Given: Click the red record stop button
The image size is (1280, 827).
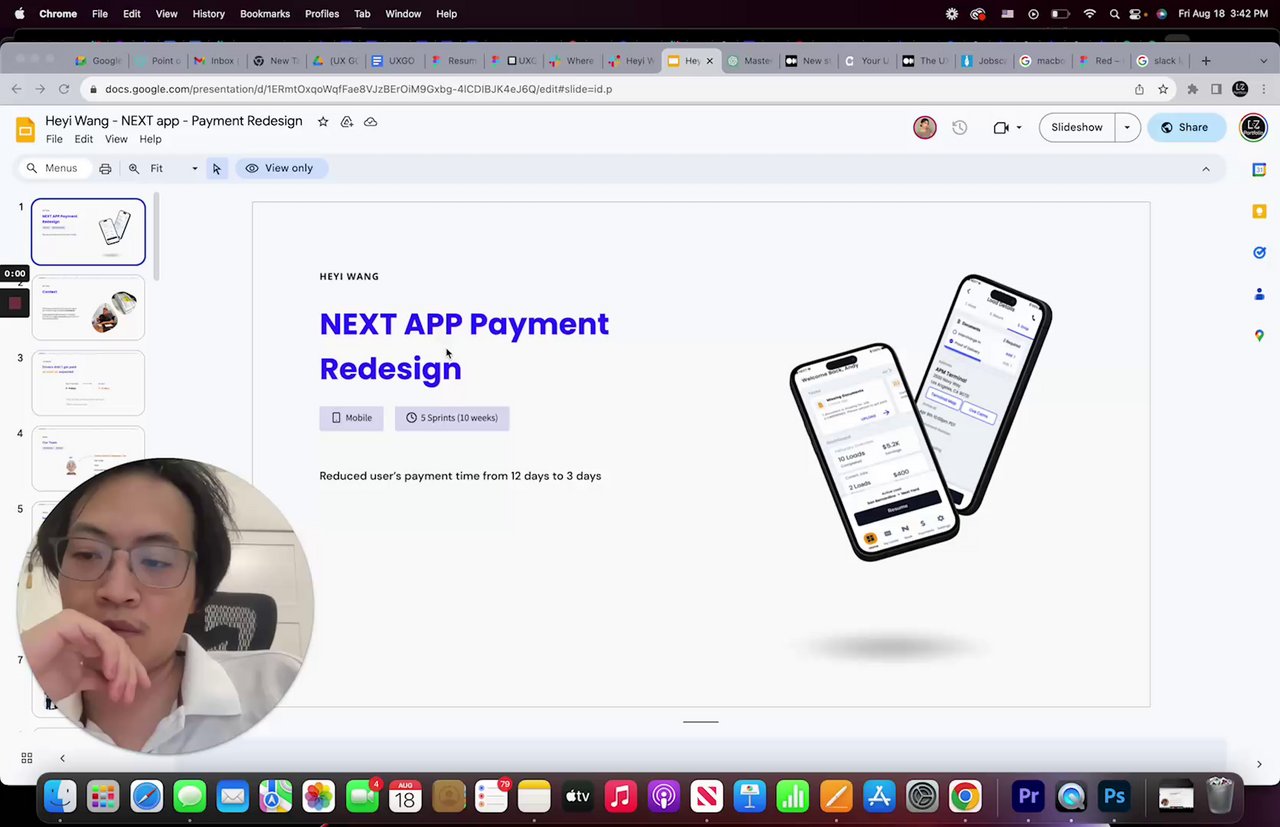Looking at the screenshot, I should pos(14,303).
